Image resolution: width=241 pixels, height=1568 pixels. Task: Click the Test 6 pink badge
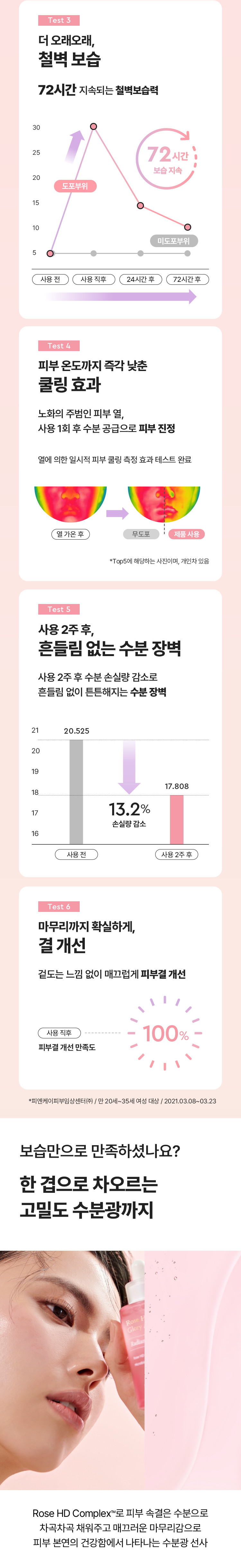click(59, 907)
